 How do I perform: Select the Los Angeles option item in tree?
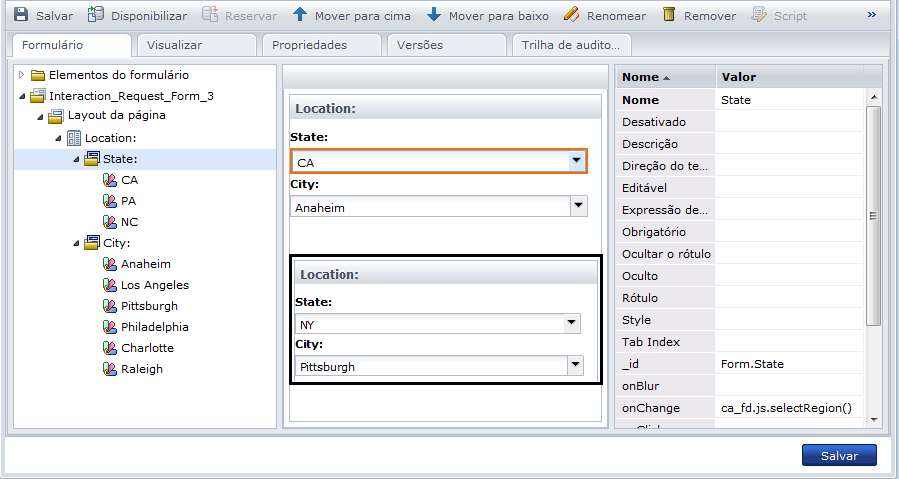155,285
